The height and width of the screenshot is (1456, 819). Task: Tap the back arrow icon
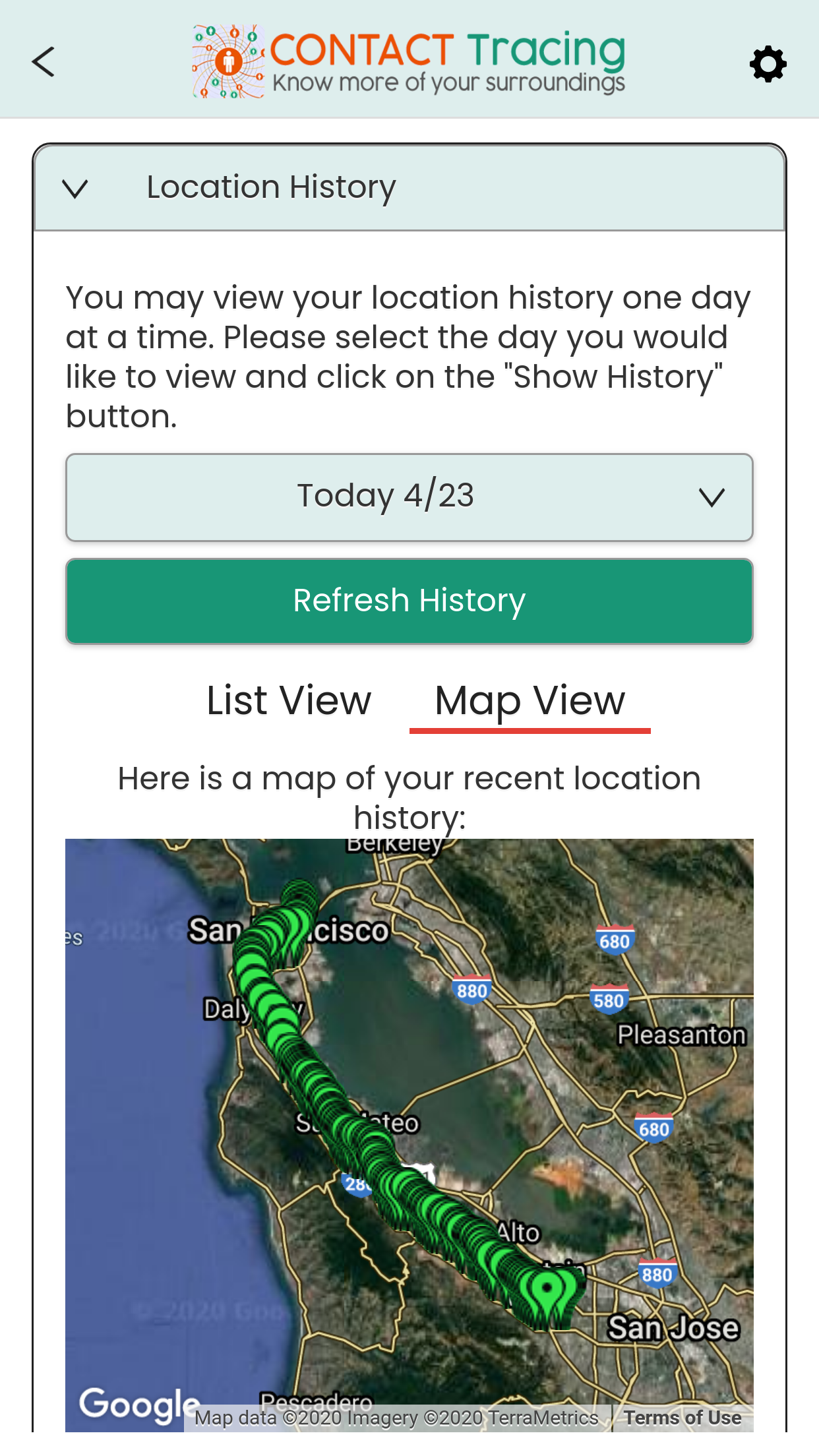44,62
